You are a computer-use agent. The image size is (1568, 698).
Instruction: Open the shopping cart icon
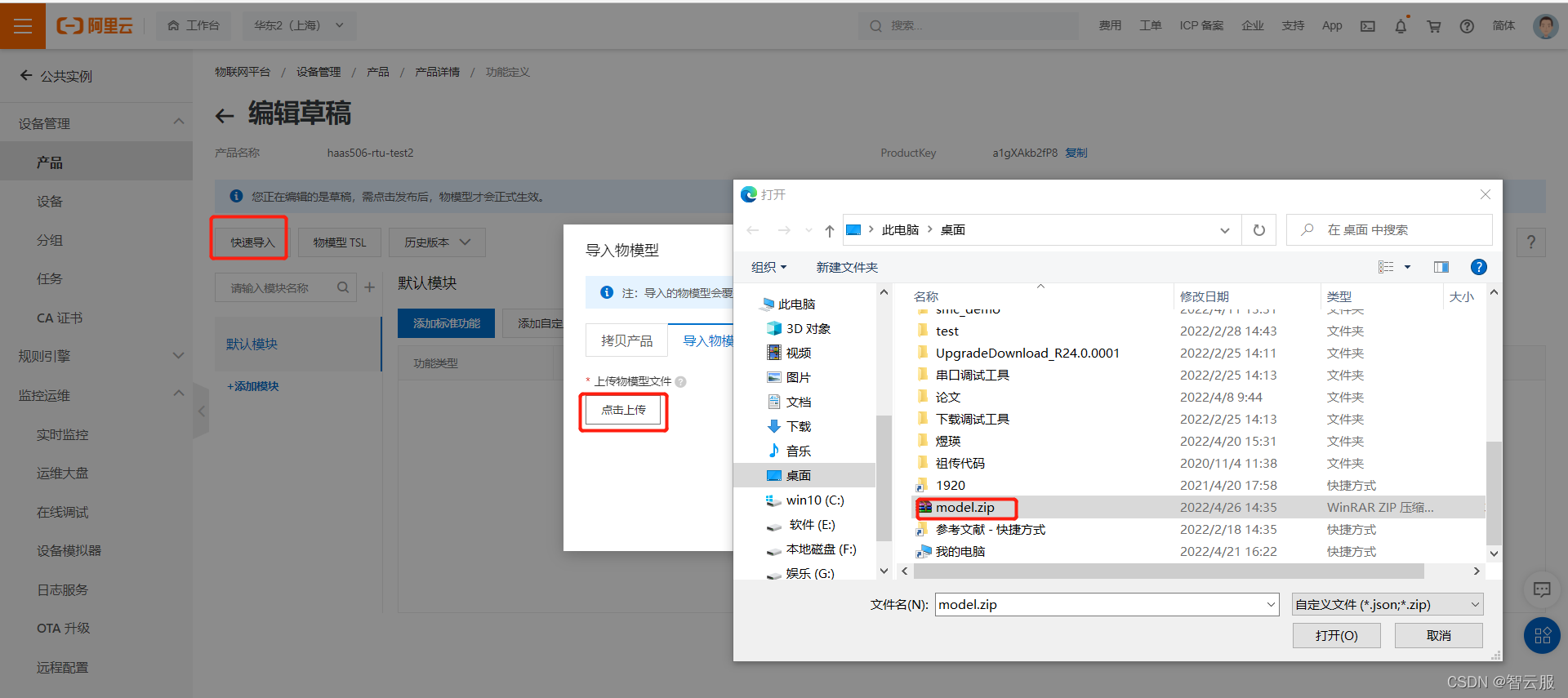click(1433, 26)
